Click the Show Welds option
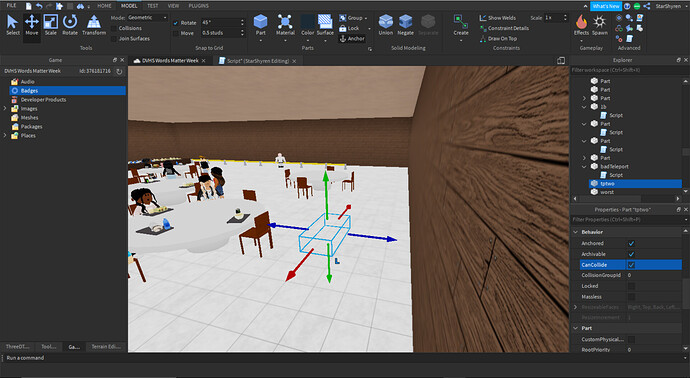Screen dimensions: 690x378 (498, 18)
